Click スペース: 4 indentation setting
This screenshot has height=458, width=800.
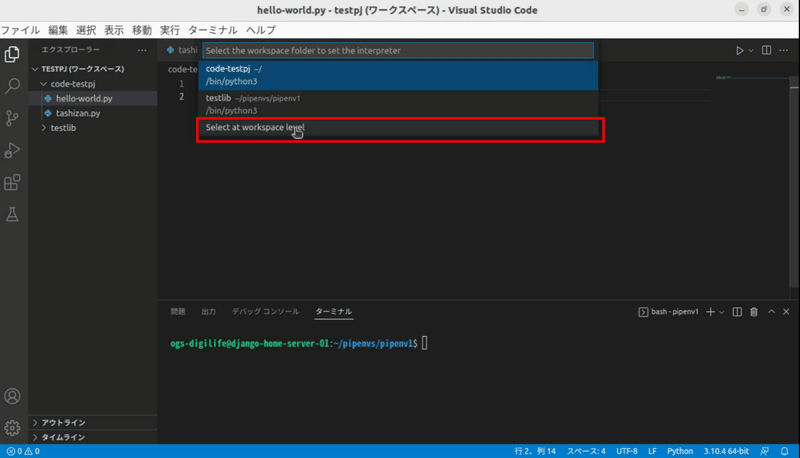(x=586, y=451)
